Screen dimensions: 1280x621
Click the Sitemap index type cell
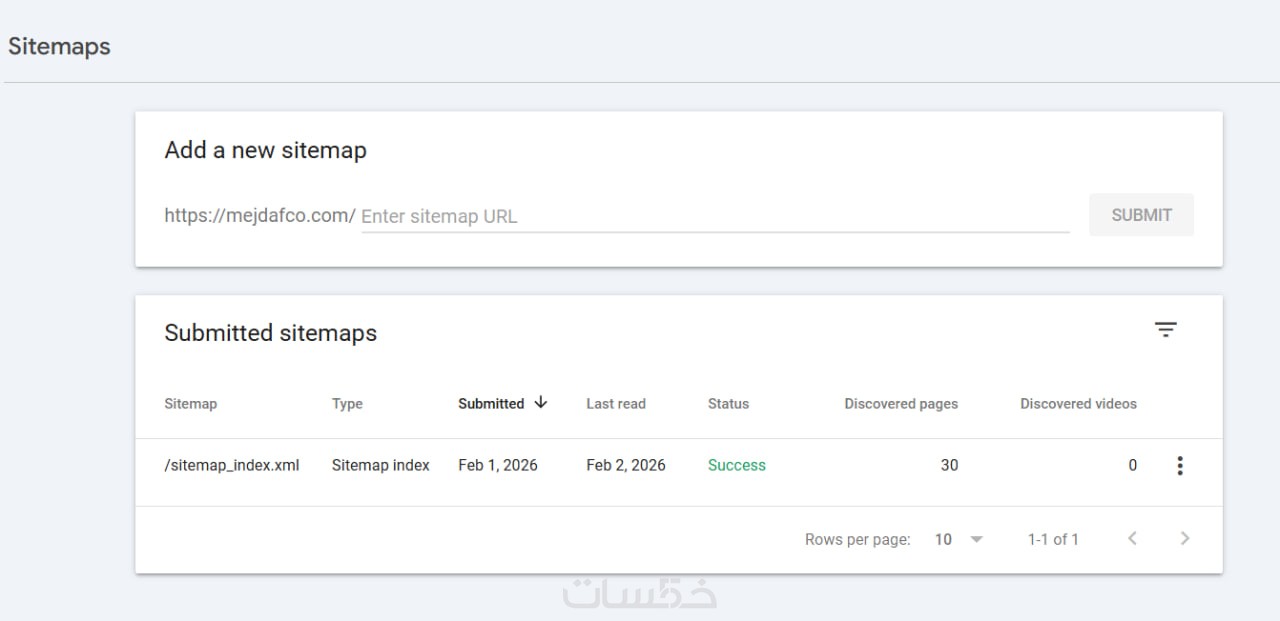point(381,465)
